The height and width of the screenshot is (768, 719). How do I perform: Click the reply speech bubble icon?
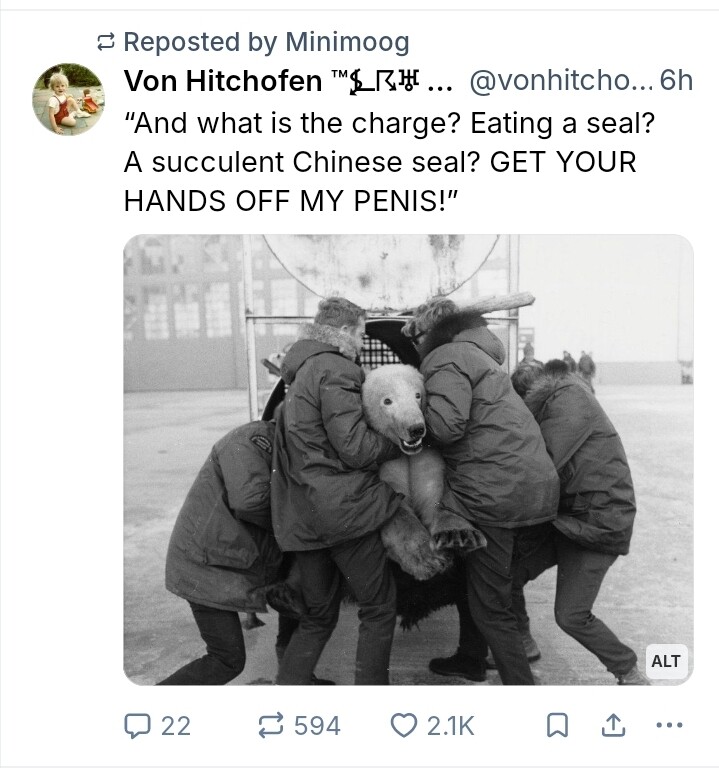137,725
